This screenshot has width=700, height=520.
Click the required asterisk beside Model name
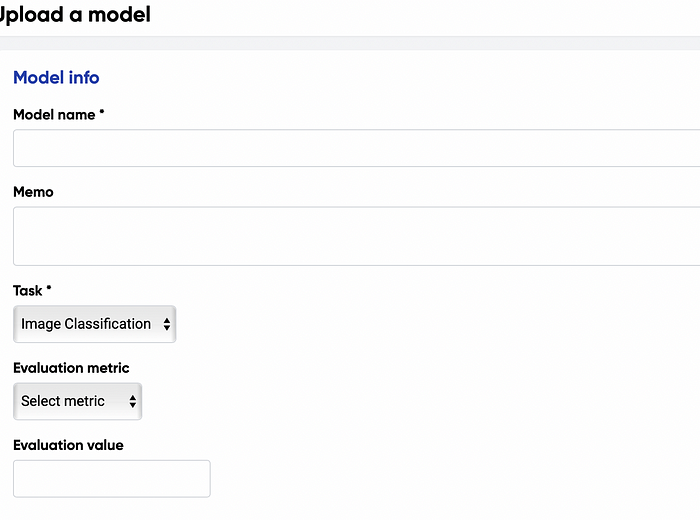click(x=102, y=113)
